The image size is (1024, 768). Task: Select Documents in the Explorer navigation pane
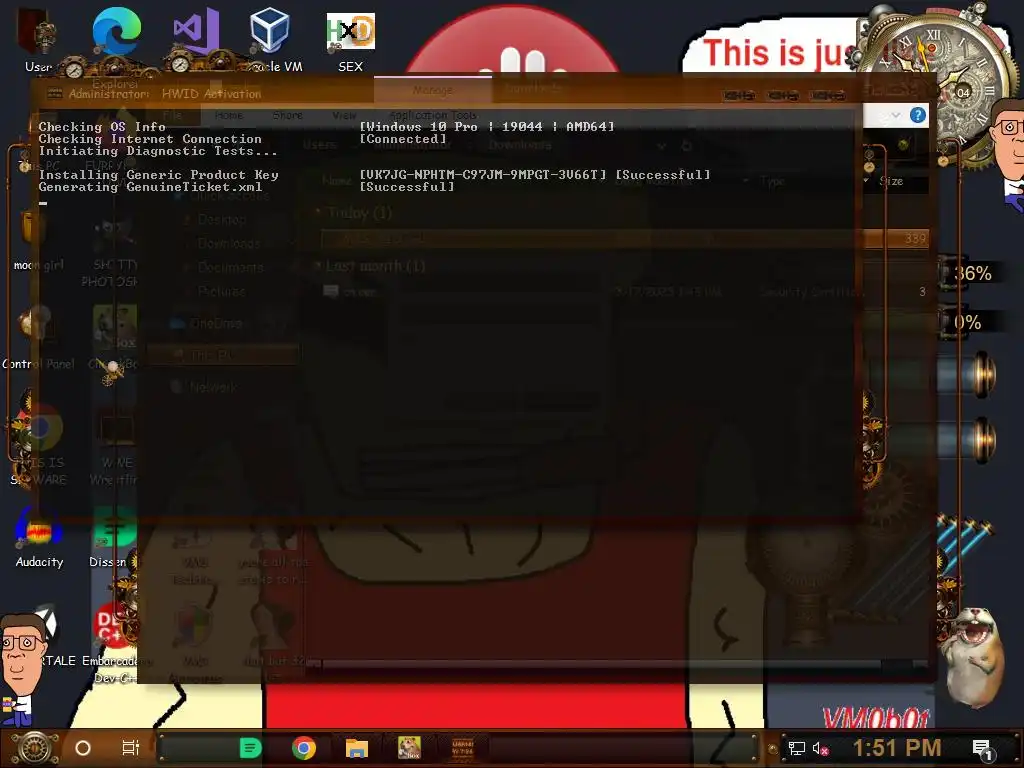pos(231,267)
